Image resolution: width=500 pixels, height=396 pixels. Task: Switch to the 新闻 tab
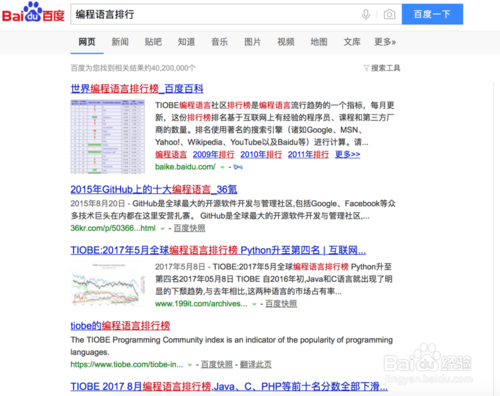pyautogui.click(x=120, y=42)
